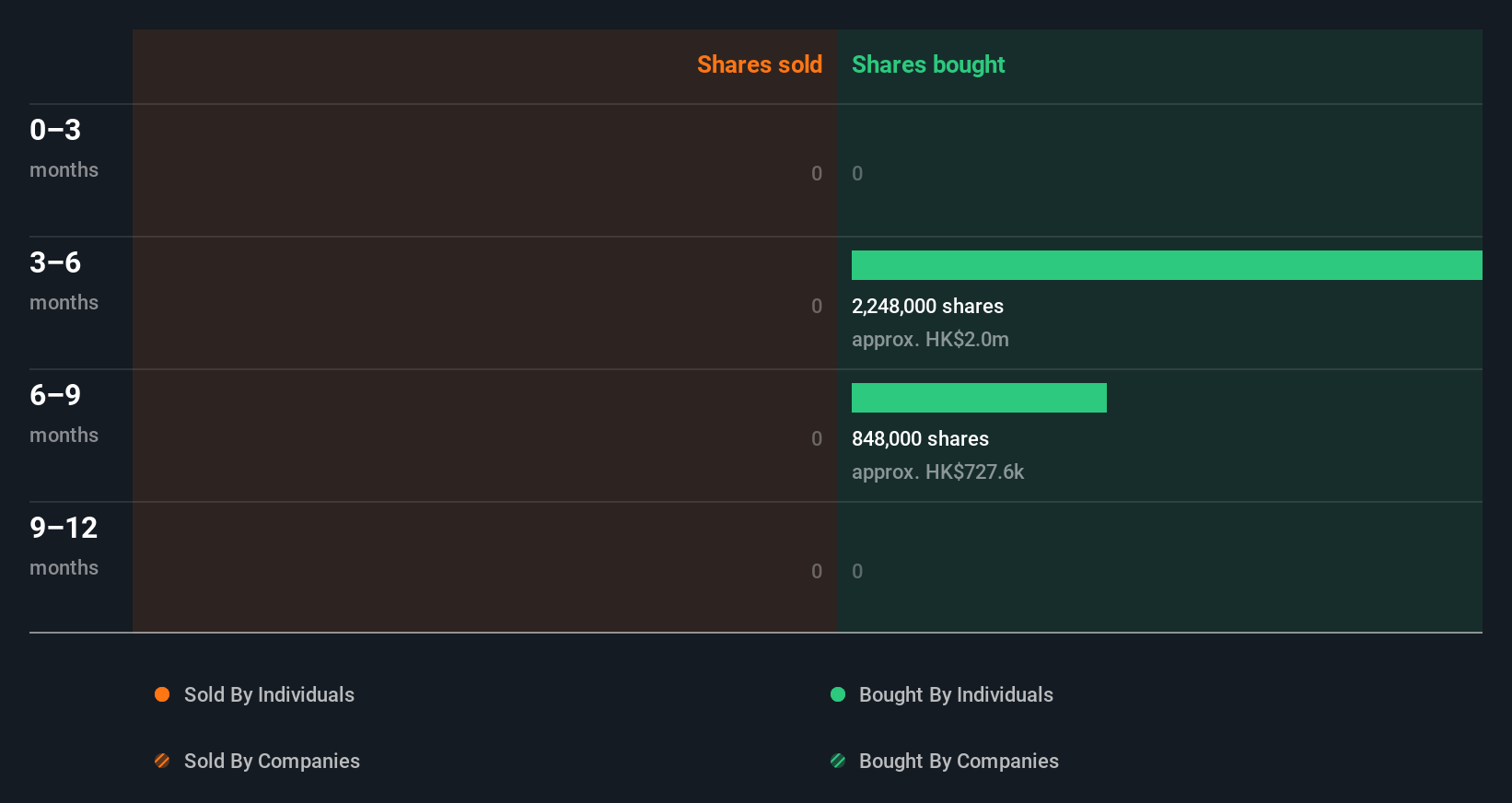Select the 3–6 months row label
This screenshot has width=1512, height=803.
click(64, 280)
